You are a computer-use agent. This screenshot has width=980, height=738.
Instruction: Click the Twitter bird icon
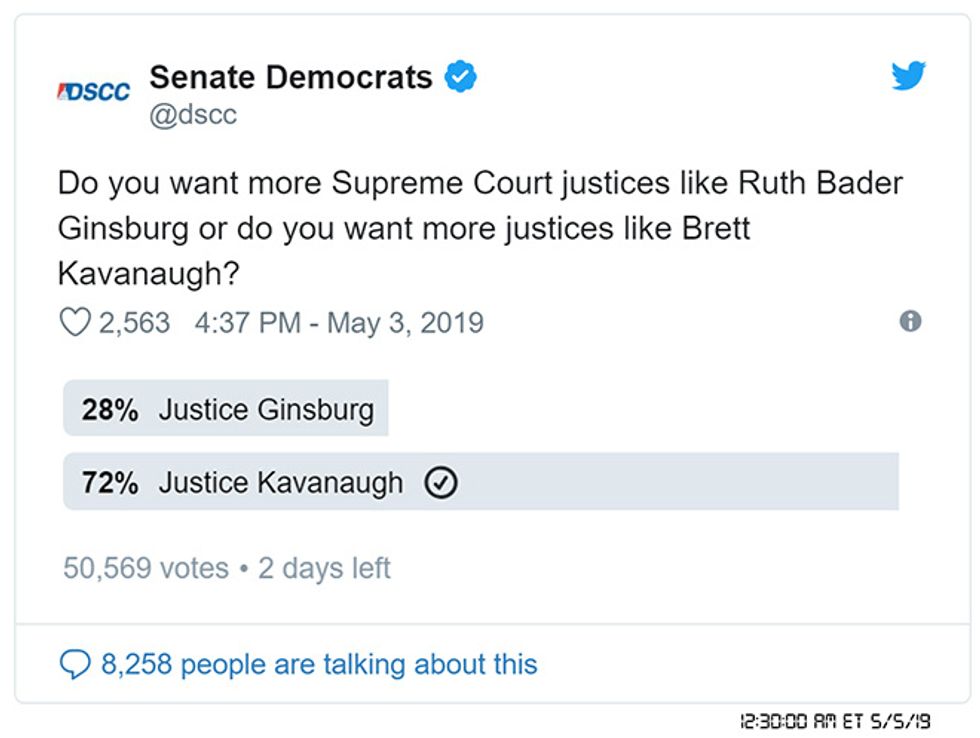(908, 76)
